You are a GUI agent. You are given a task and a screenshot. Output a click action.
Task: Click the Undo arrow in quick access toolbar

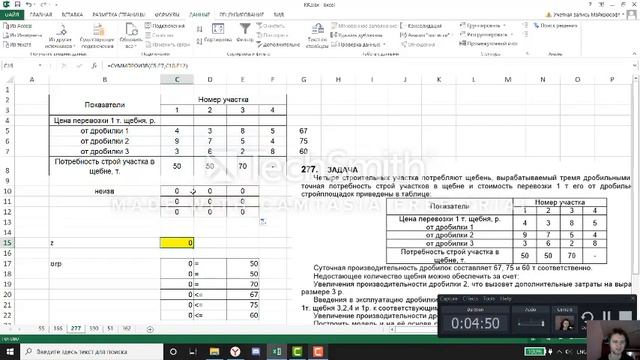29,4
